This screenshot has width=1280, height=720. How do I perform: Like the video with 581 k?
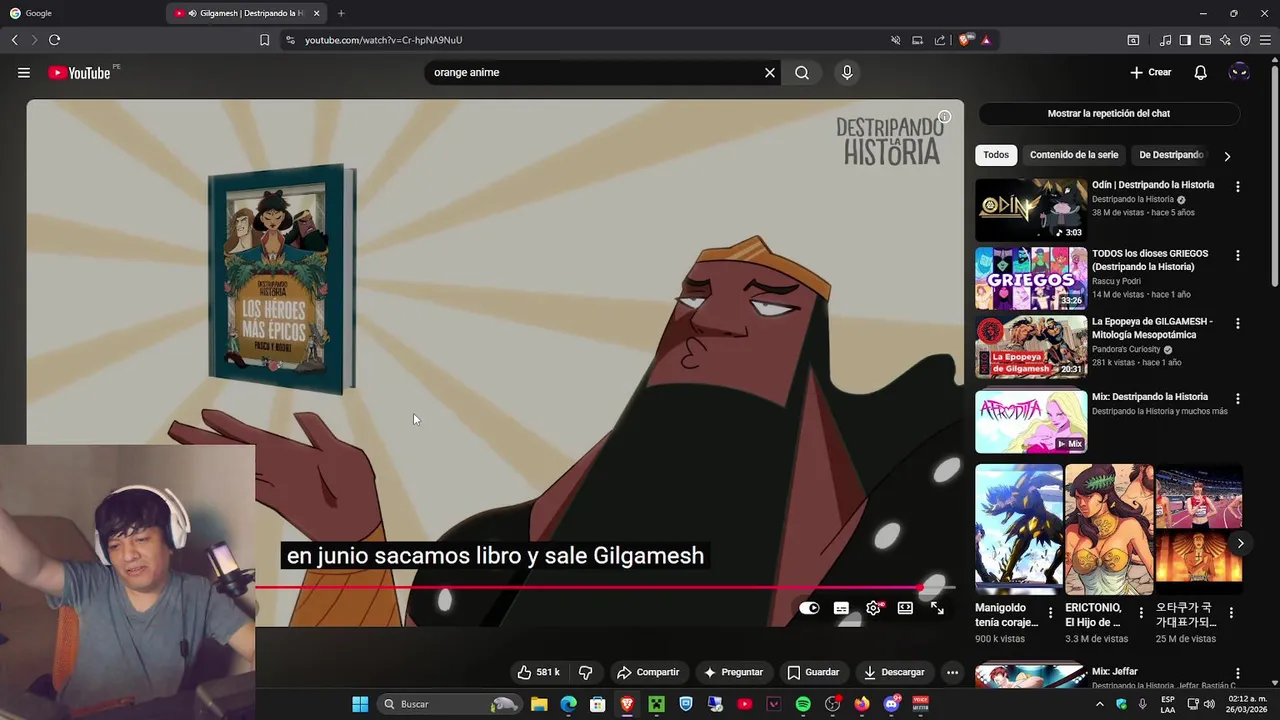coord(538,672)
